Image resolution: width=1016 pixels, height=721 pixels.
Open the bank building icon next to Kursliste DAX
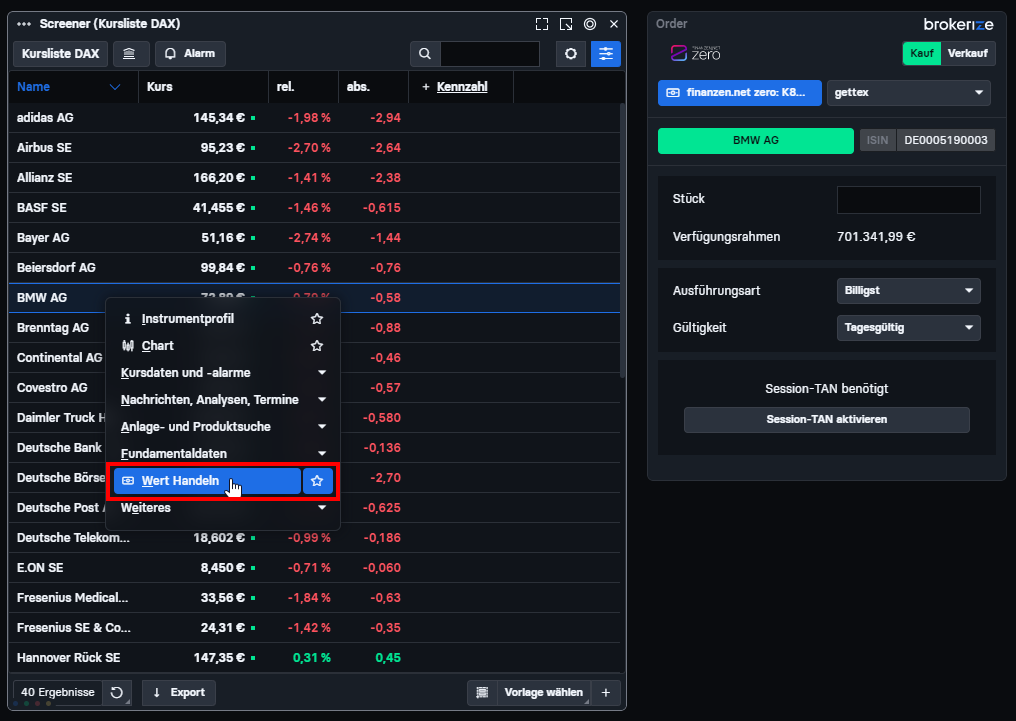tap(130, 54)
